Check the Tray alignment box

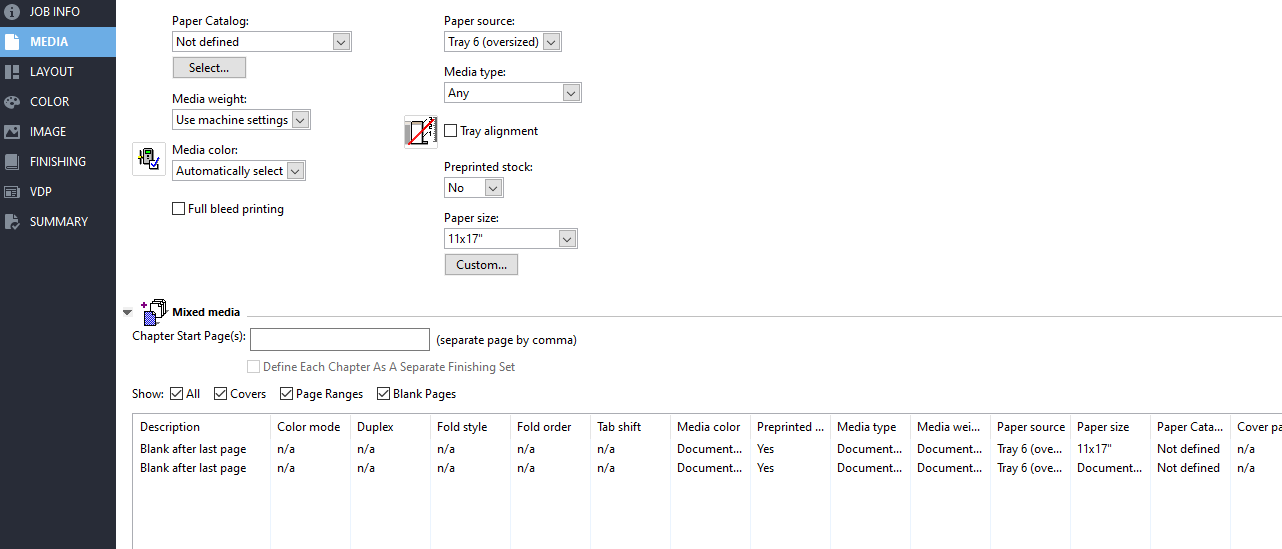point(451,131)
